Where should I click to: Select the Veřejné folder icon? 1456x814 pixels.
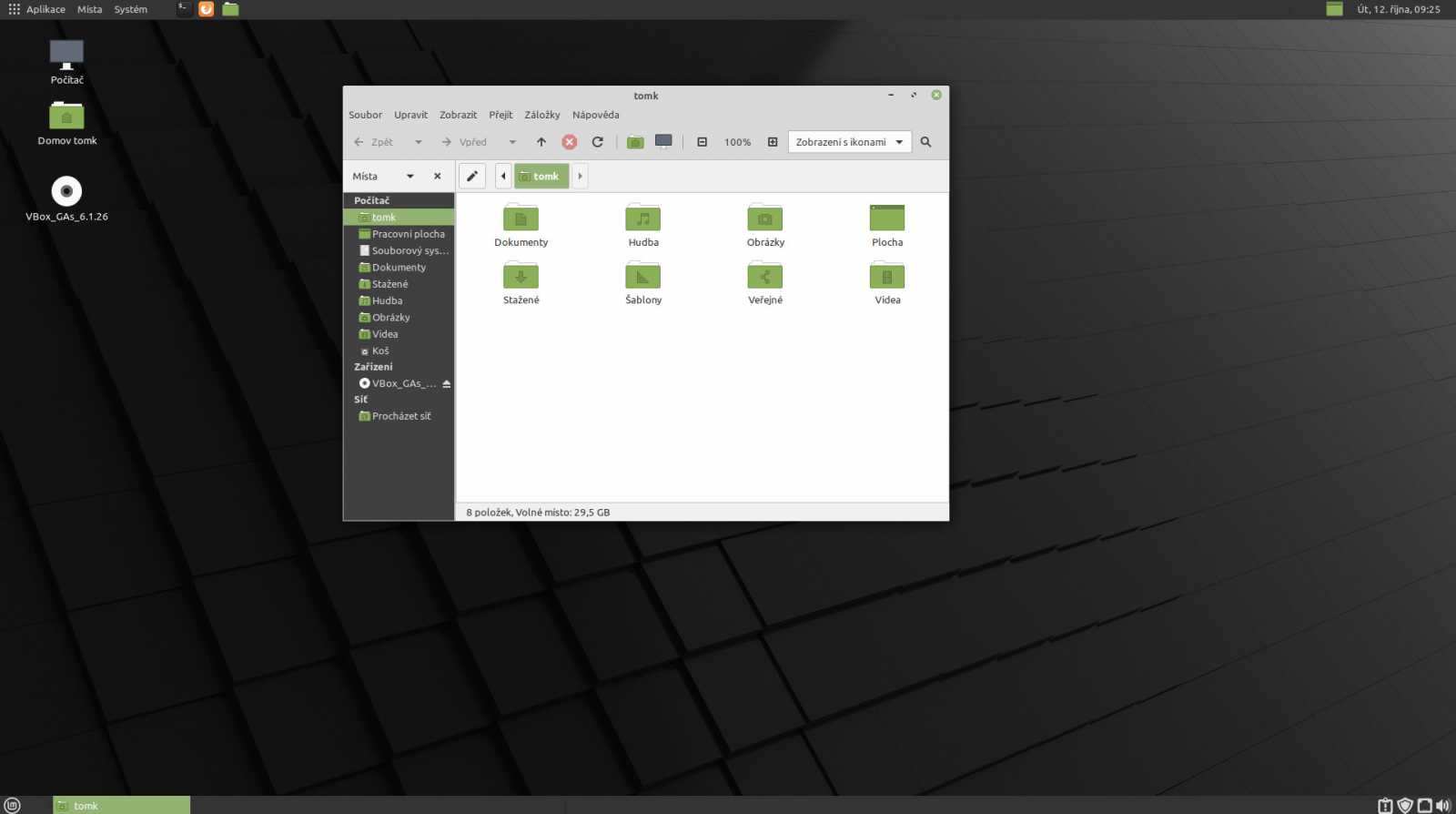pyautogui.click(x=765, y=276)
